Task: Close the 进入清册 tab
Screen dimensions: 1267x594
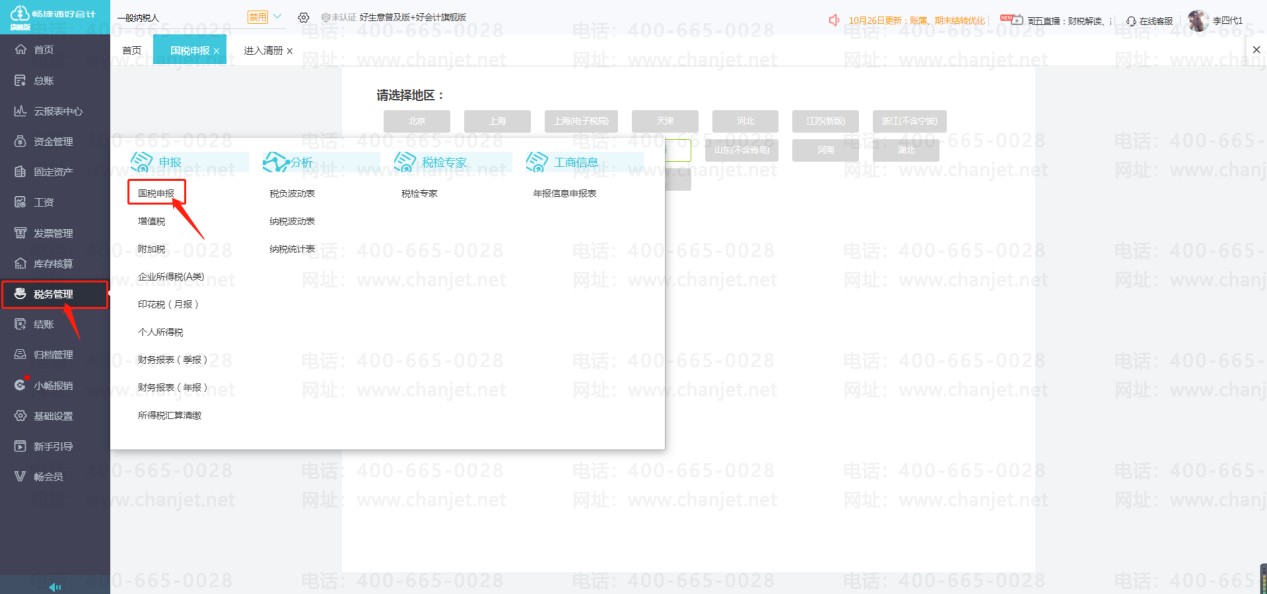Action: 290,50
